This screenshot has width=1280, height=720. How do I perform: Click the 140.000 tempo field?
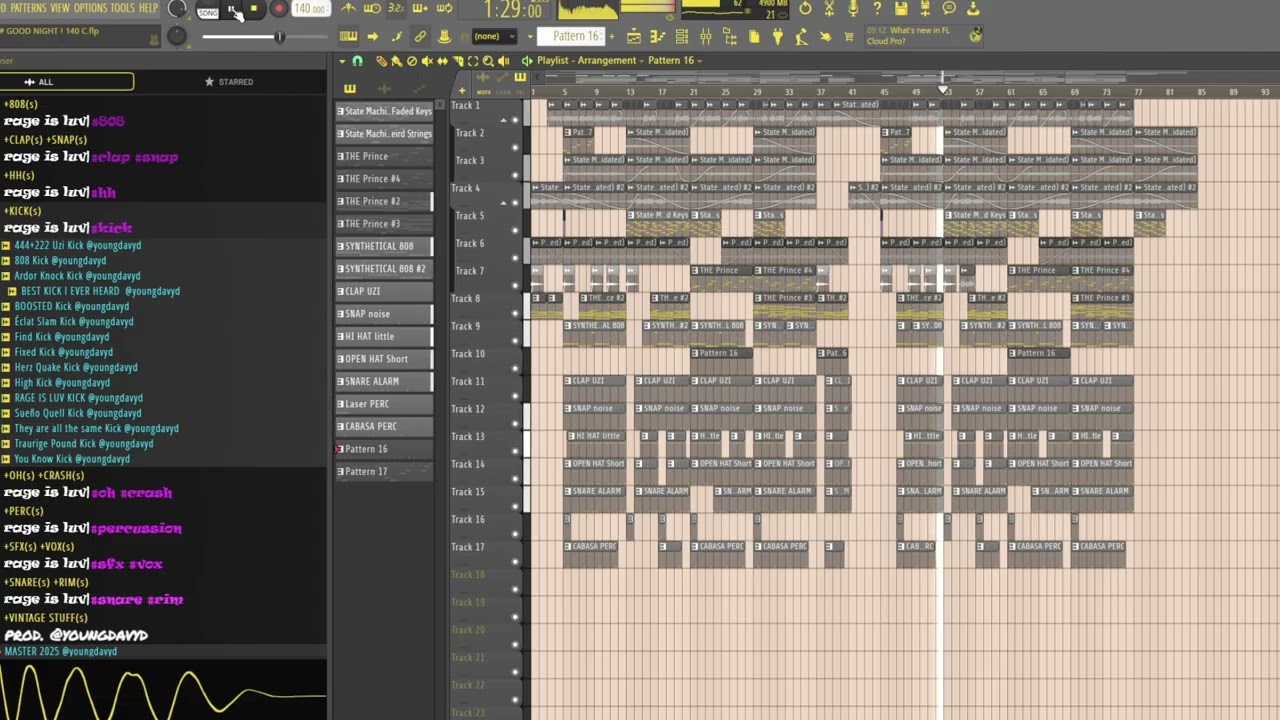[x=310, y=9]
